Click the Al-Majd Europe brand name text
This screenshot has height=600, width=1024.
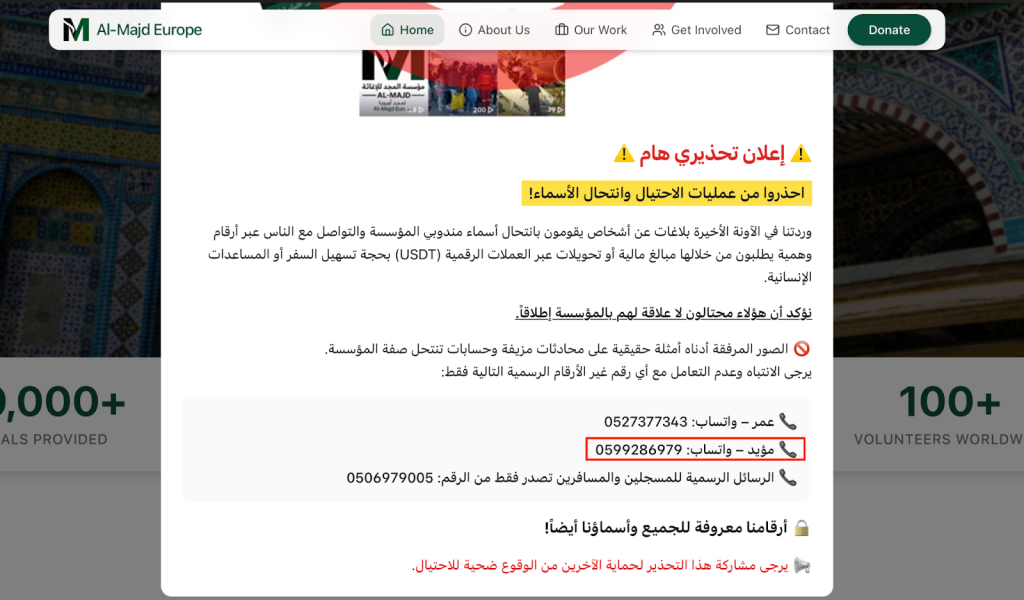tap(149, 30)
